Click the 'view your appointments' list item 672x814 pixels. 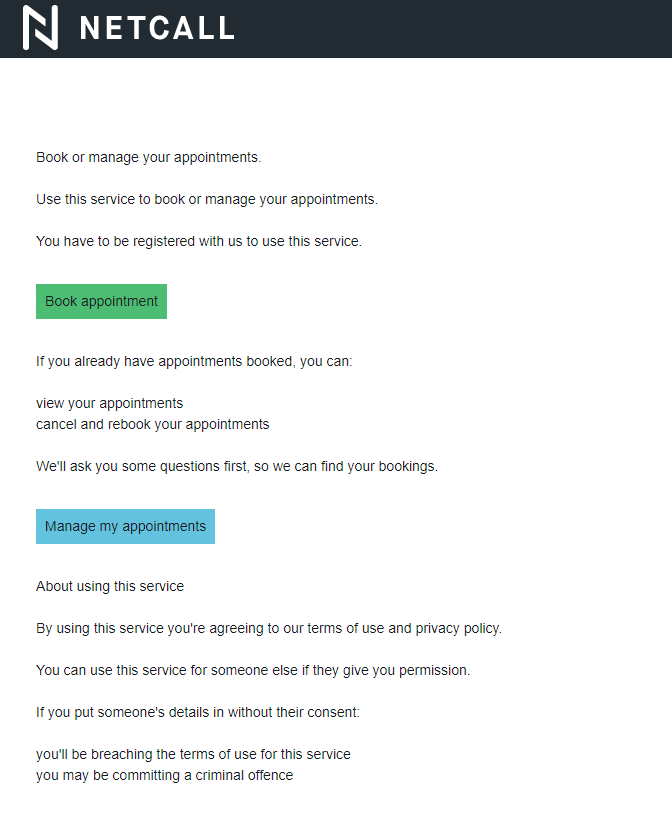click(x=110, y=403)
